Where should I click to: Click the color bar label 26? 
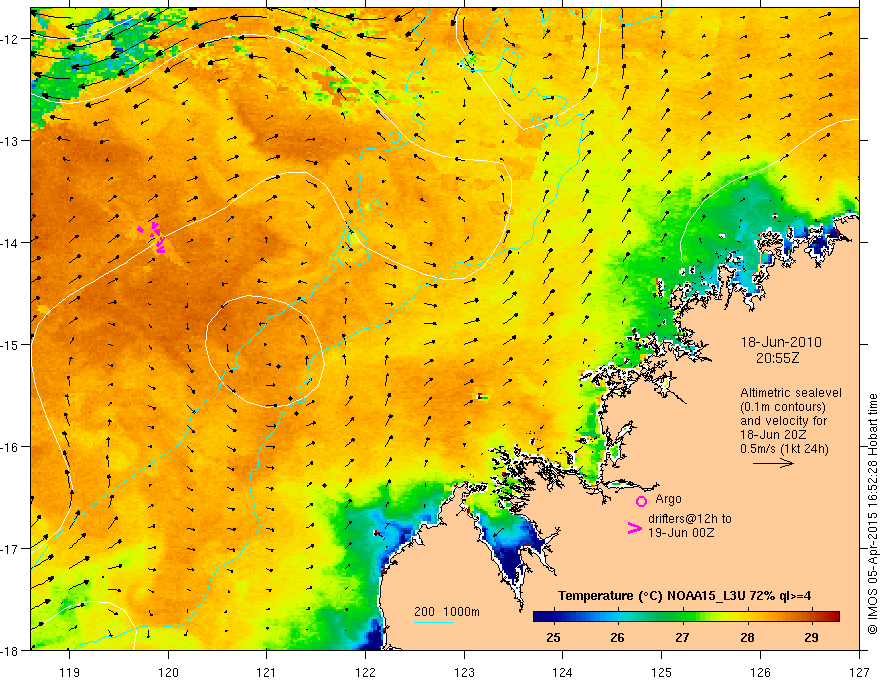pos(617,638)
